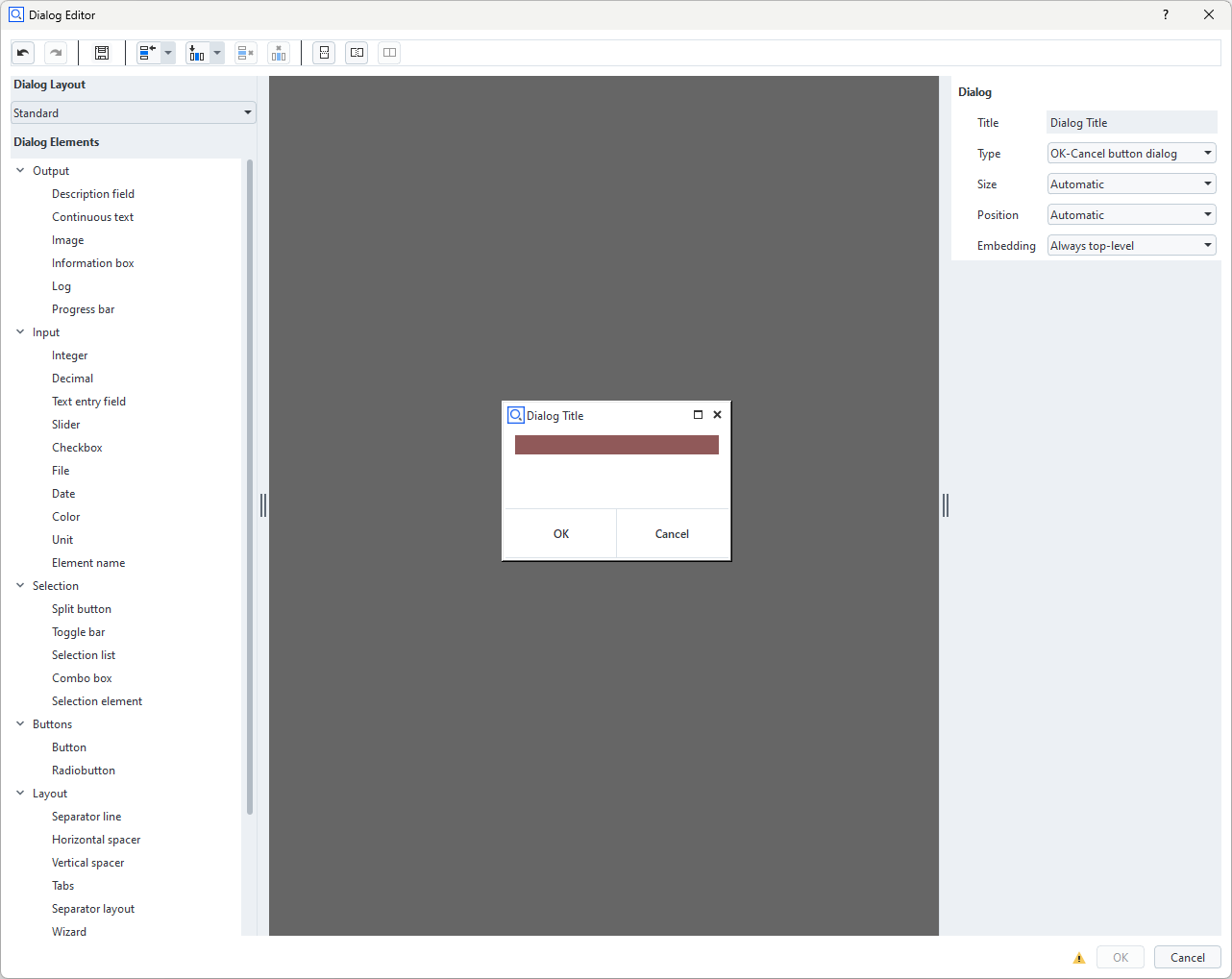Screen dimensions: 1232x979
Task: Open the Embedding dropdown
Action: [x=1131, y=246]
